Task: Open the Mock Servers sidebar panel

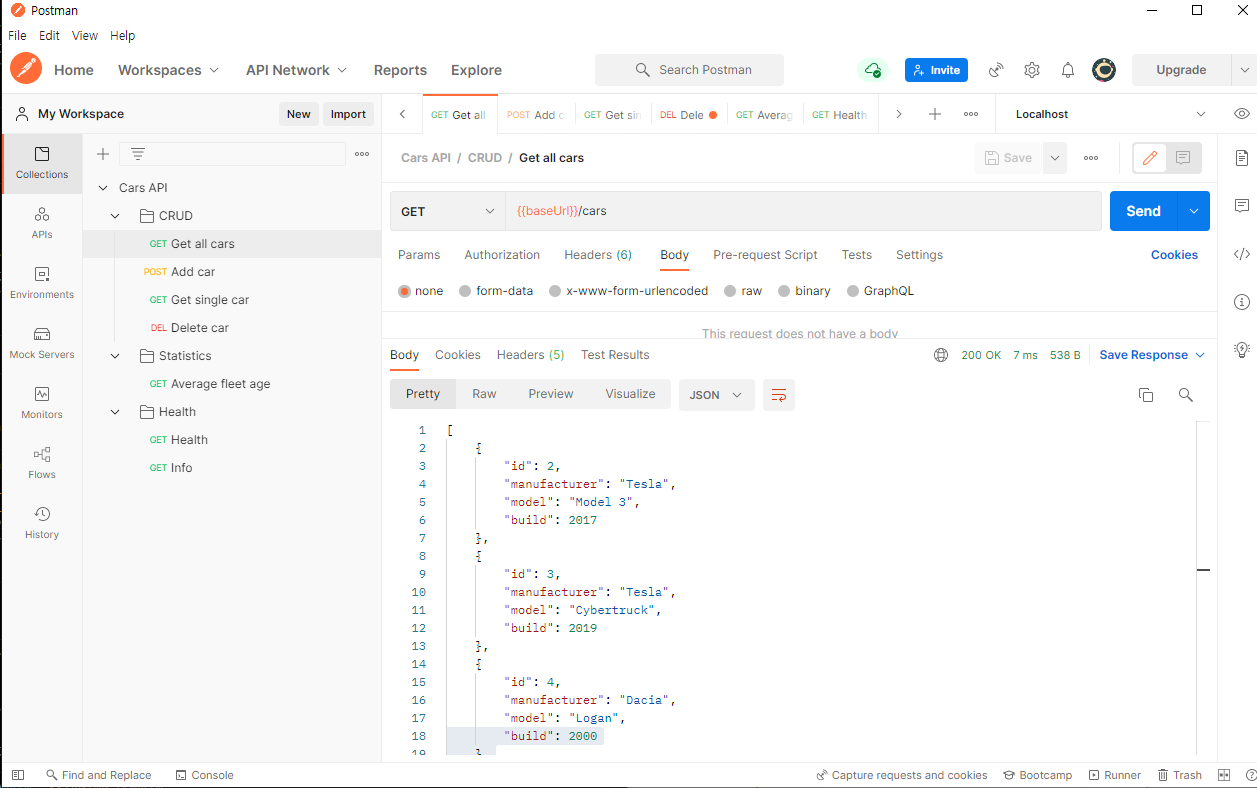Action: pyautogui.click(x=42, y=344)
